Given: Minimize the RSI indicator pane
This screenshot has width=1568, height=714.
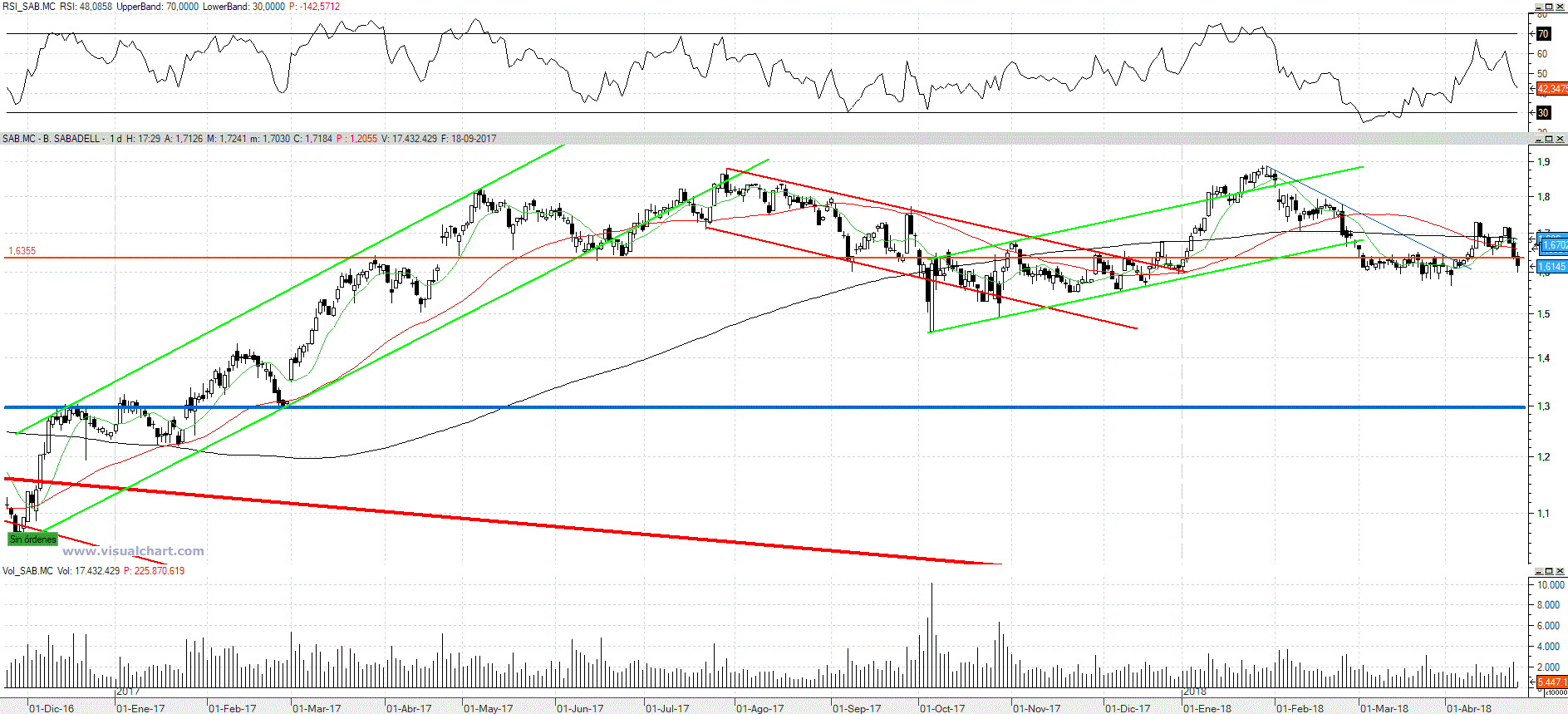Looking at the screenshot, I should click(1537, 6).
